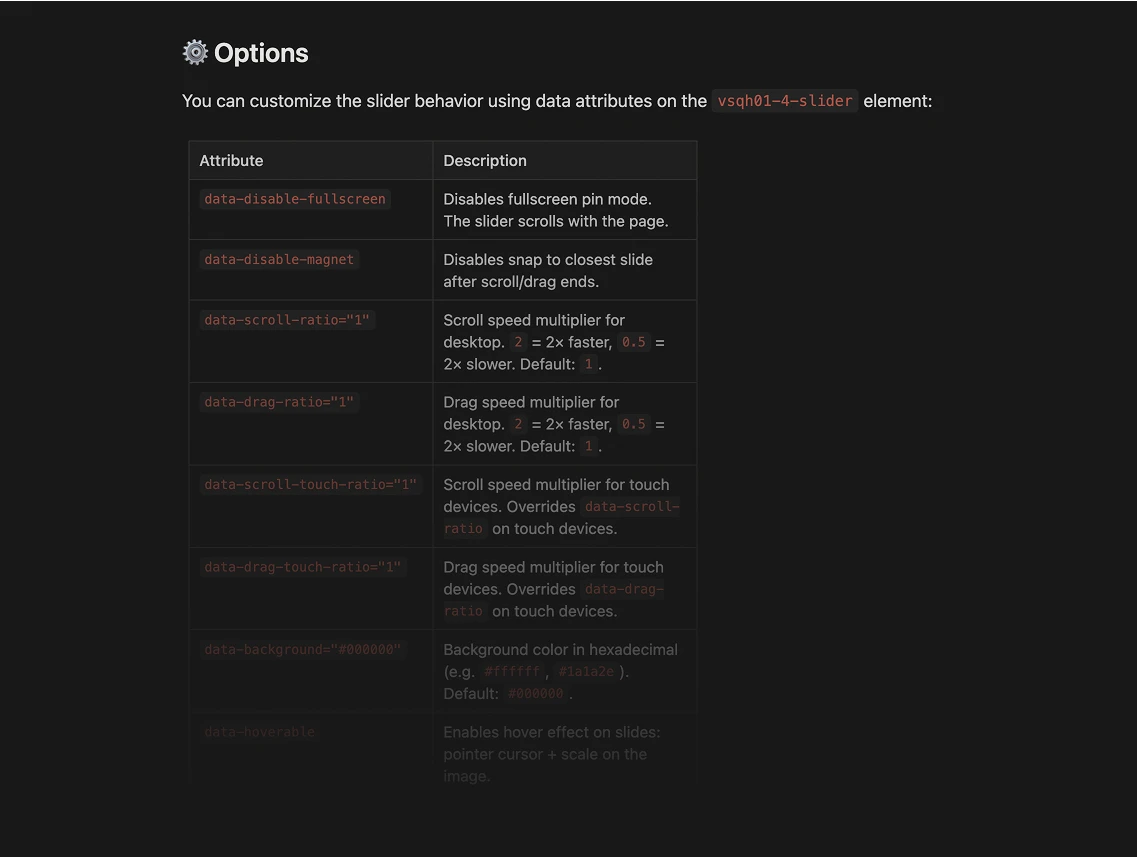The height and width of the screenshot is (857, 1137).
Task: Click the Enables hover effect description text
Action: [552, 754]
